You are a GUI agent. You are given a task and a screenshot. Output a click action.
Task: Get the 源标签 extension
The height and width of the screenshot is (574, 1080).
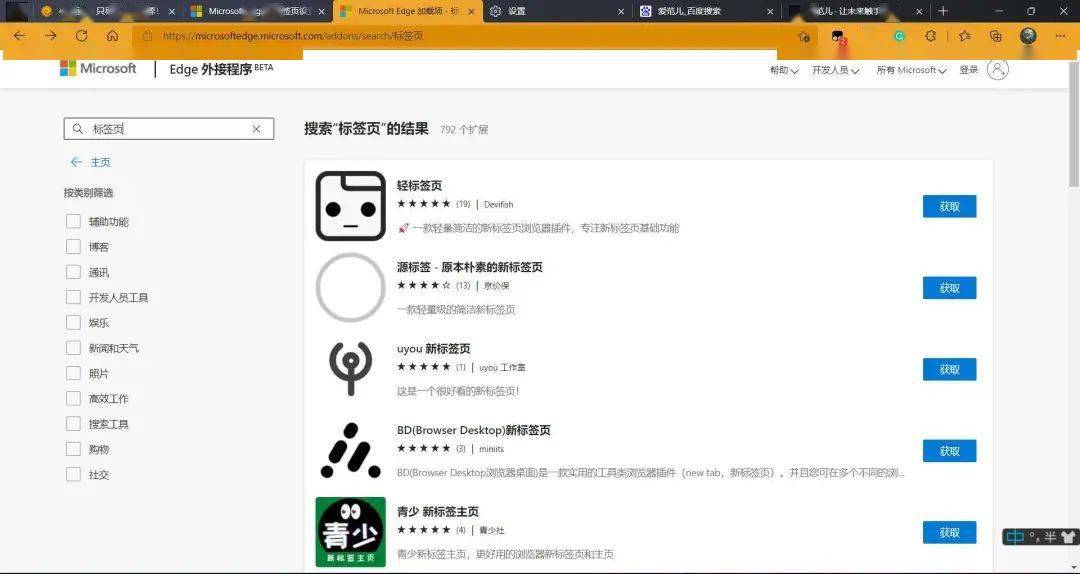(x=949, y=288)
